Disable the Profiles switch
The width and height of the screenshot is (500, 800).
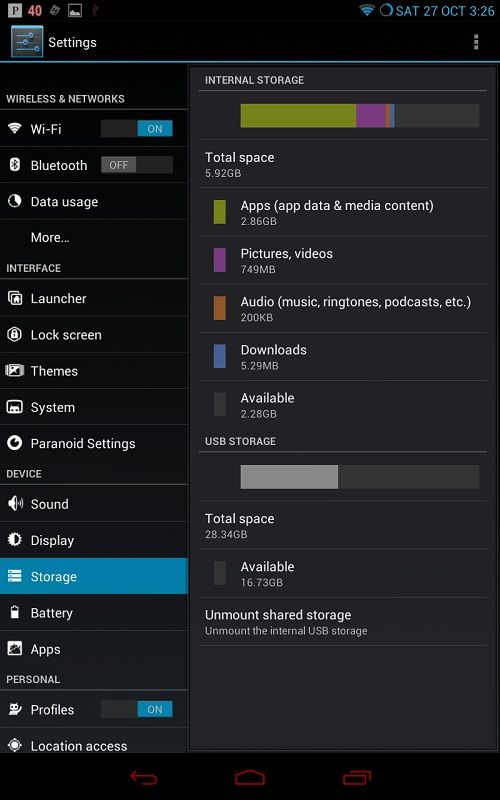coord(137,709)
